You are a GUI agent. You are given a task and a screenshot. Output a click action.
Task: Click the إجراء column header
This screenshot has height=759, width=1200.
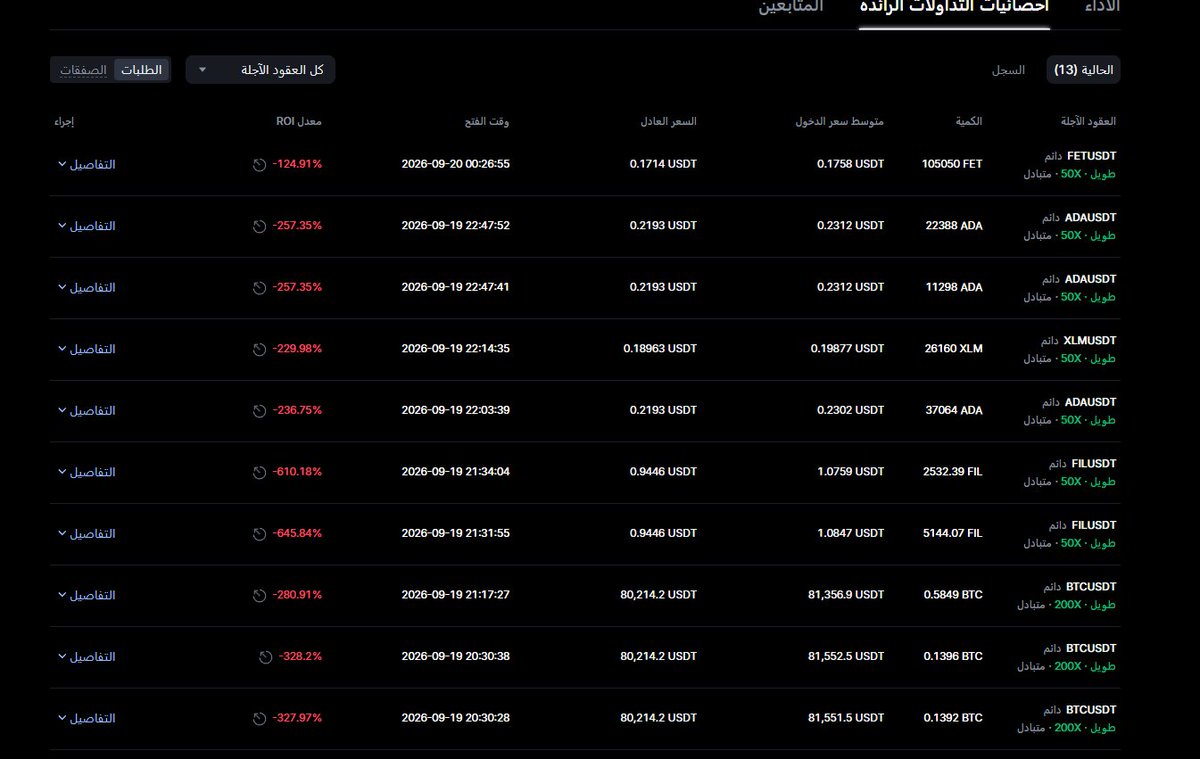coord(64,121)
